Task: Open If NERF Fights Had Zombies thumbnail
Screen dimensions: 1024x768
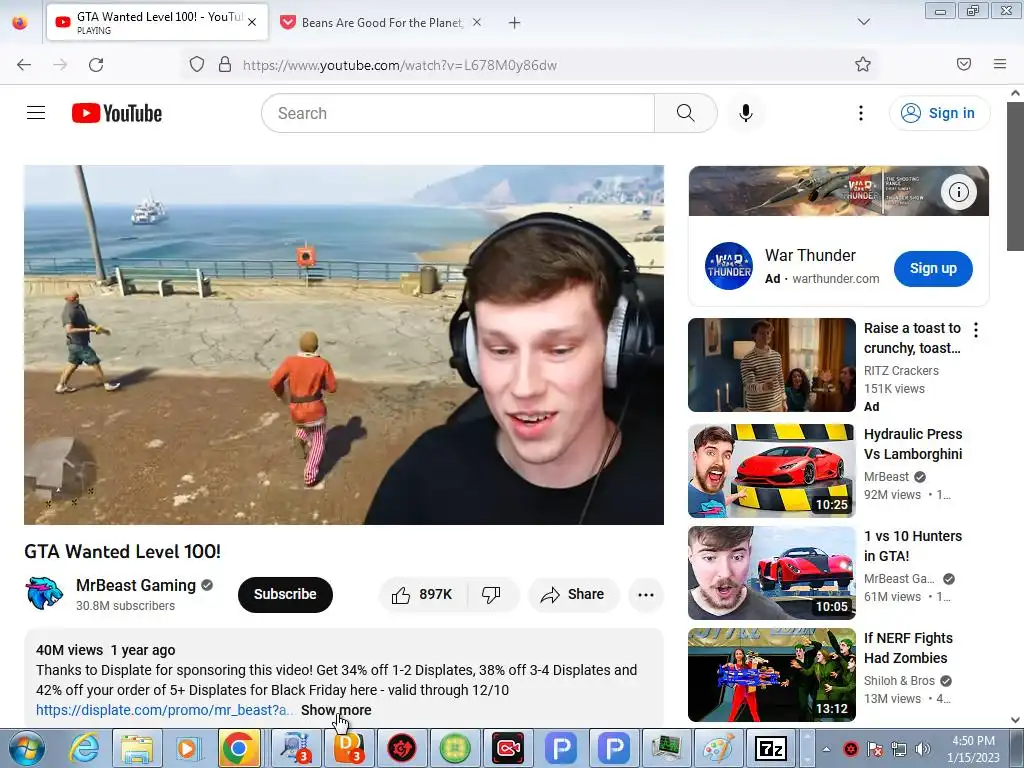Action: pyautogui.click(x=771, y=675)
